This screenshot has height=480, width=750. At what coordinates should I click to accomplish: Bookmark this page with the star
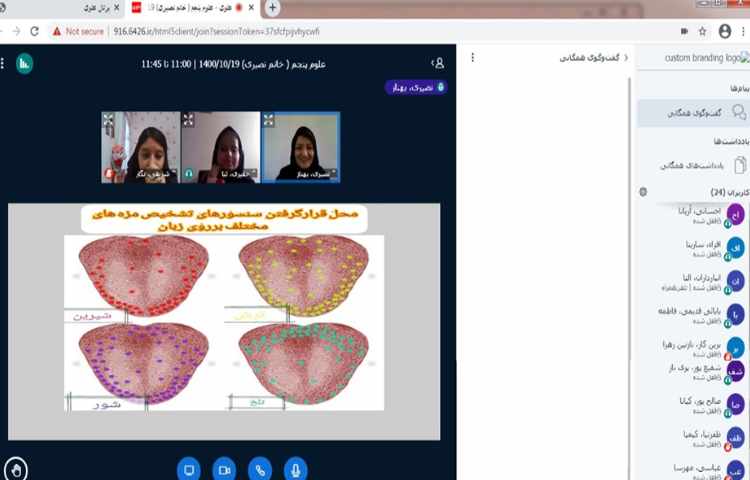pos(702,32)
